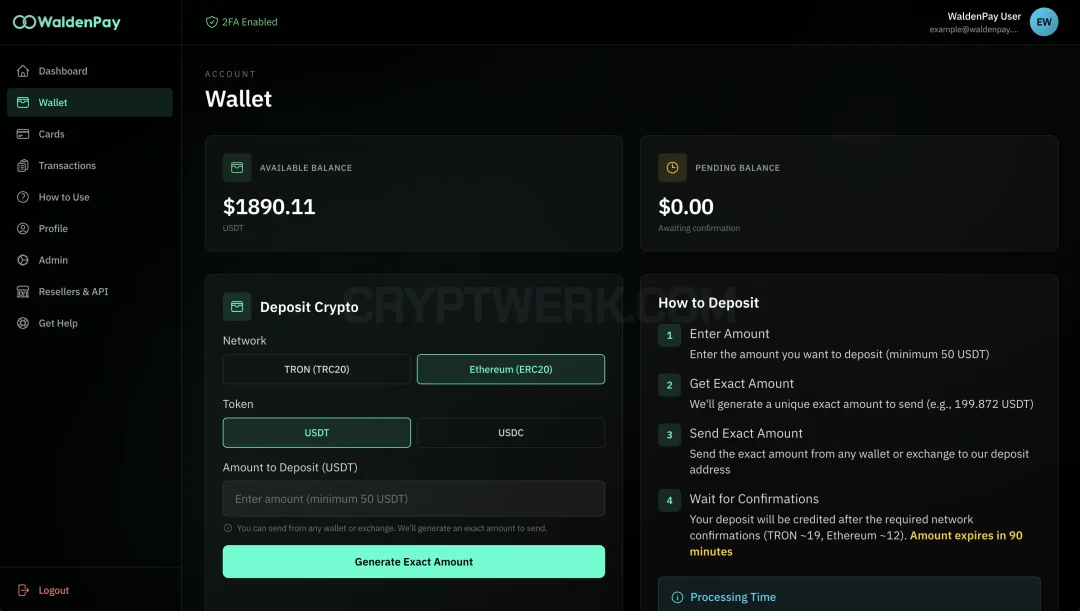Focus the Amount to Deposit input field
This screenshot has height=611, width=1080.
(x=414, y=499)
